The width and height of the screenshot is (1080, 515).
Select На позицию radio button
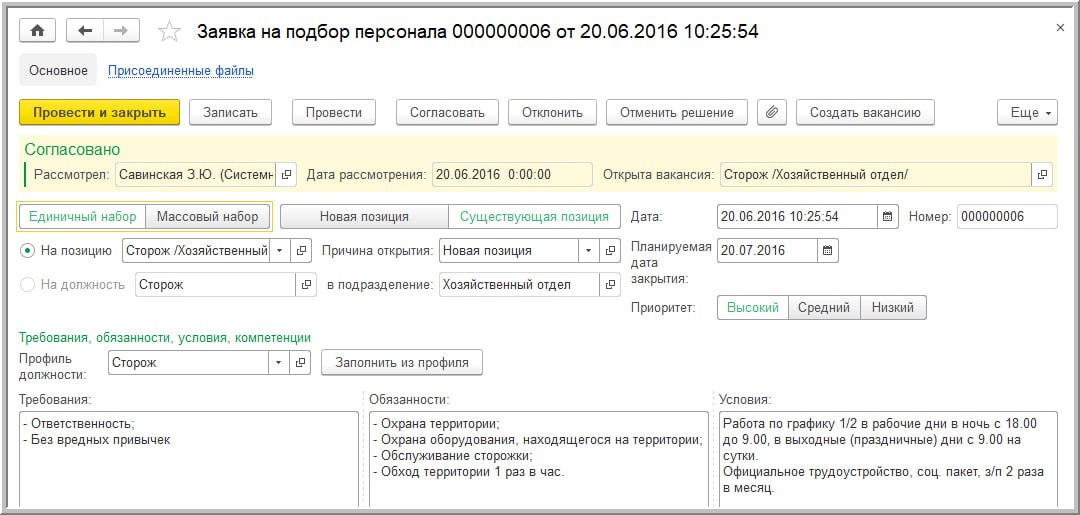(28, 251)
